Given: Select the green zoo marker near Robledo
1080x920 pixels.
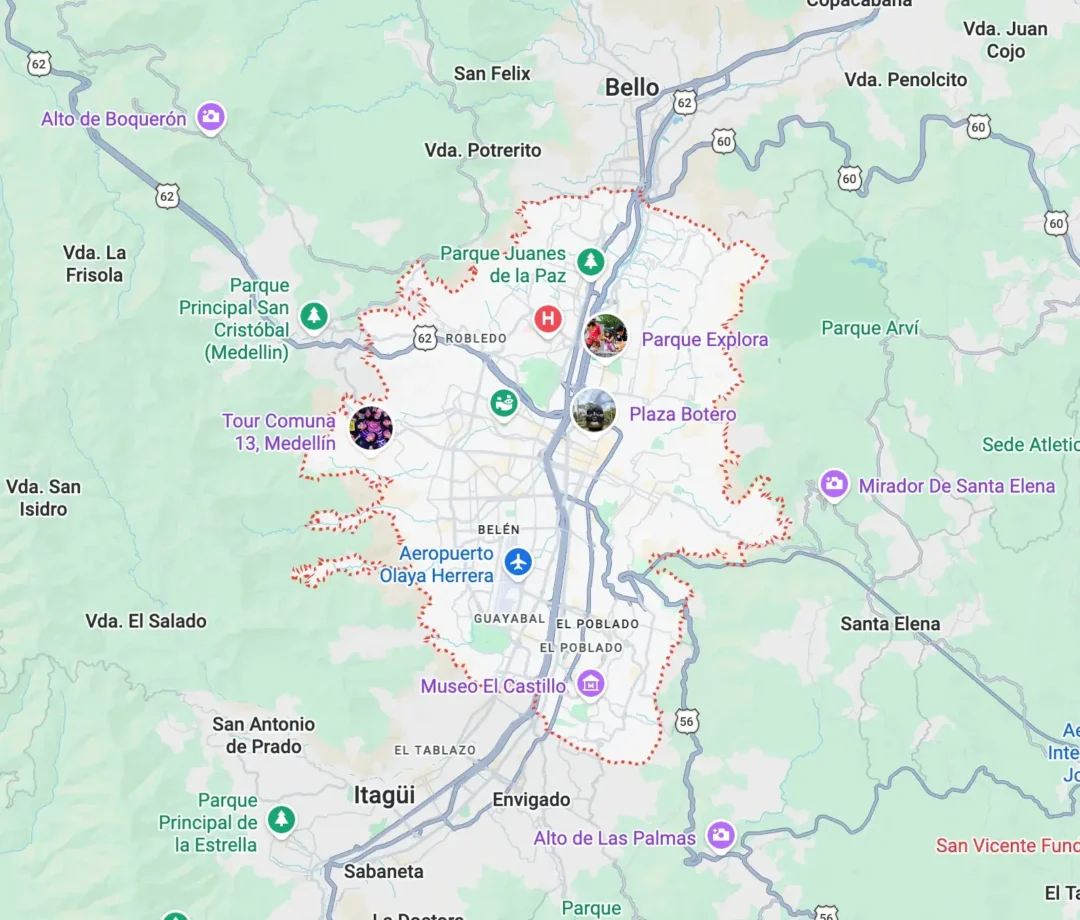Looking at the screenshot, I should coord(503,403).
